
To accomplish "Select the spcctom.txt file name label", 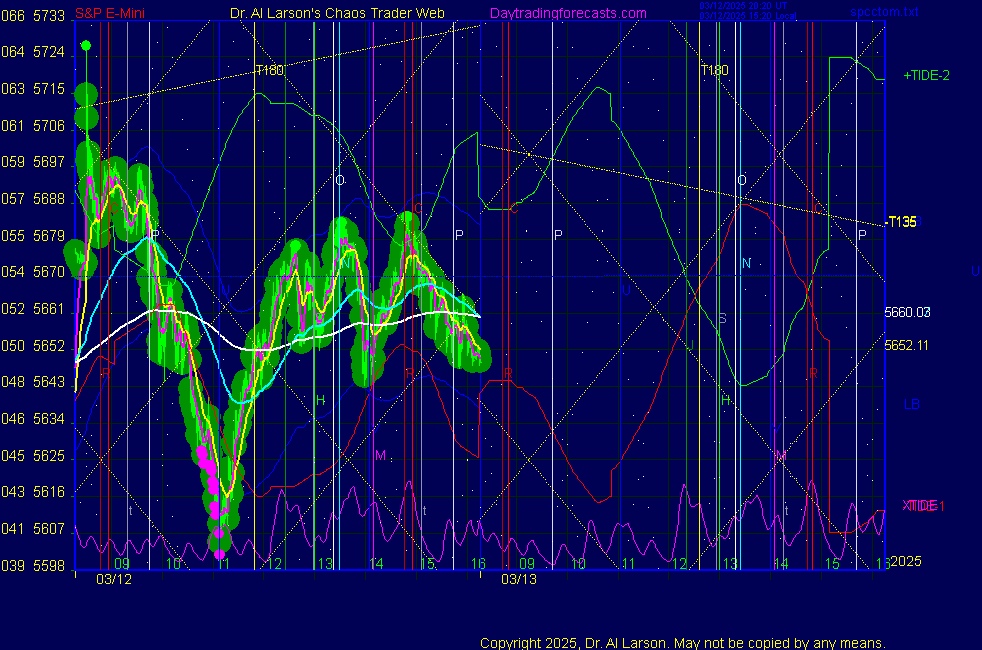I will click(x=884, y=12).
